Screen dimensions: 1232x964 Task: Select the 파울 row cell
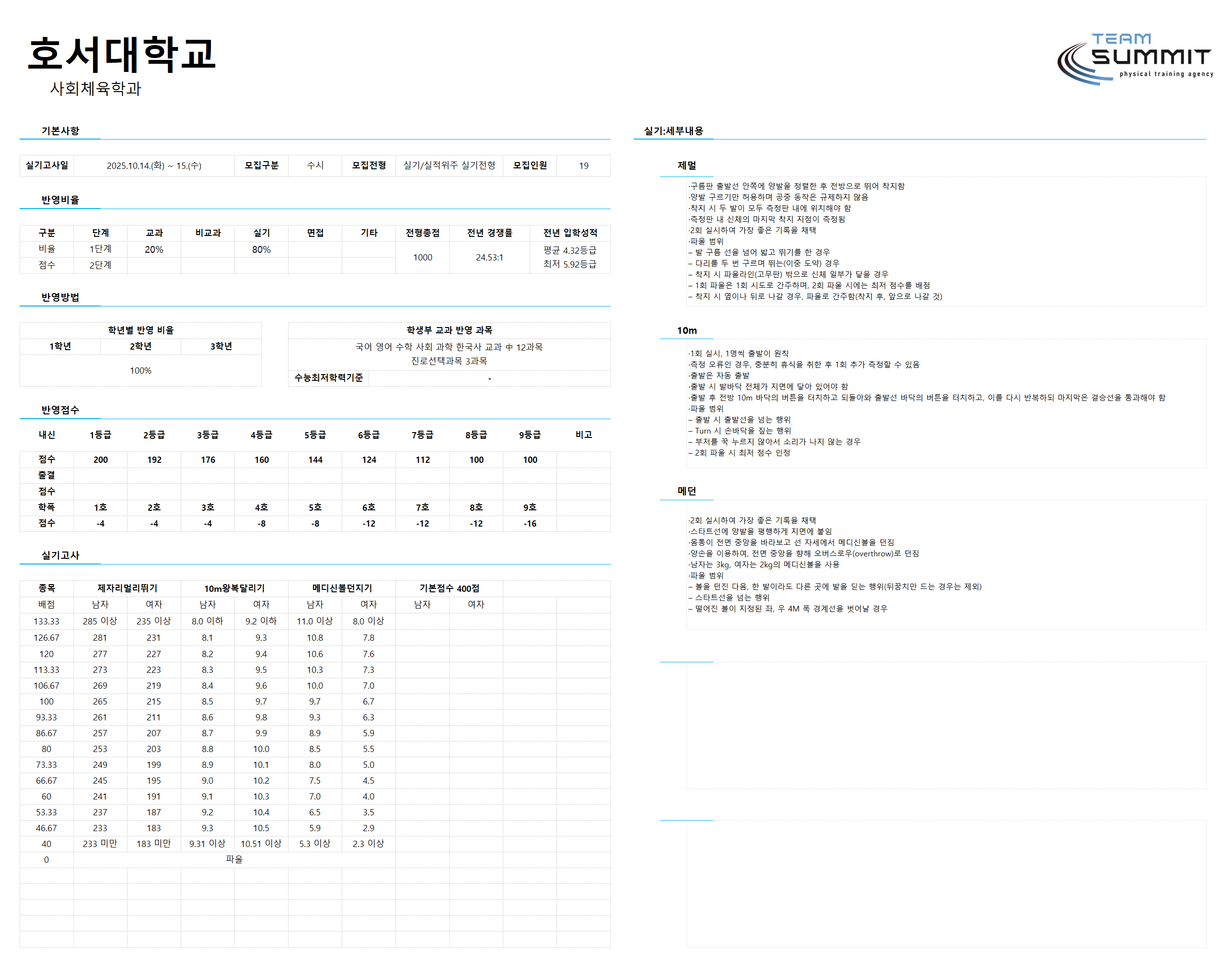pyautogui.click(x=235, y=859)
